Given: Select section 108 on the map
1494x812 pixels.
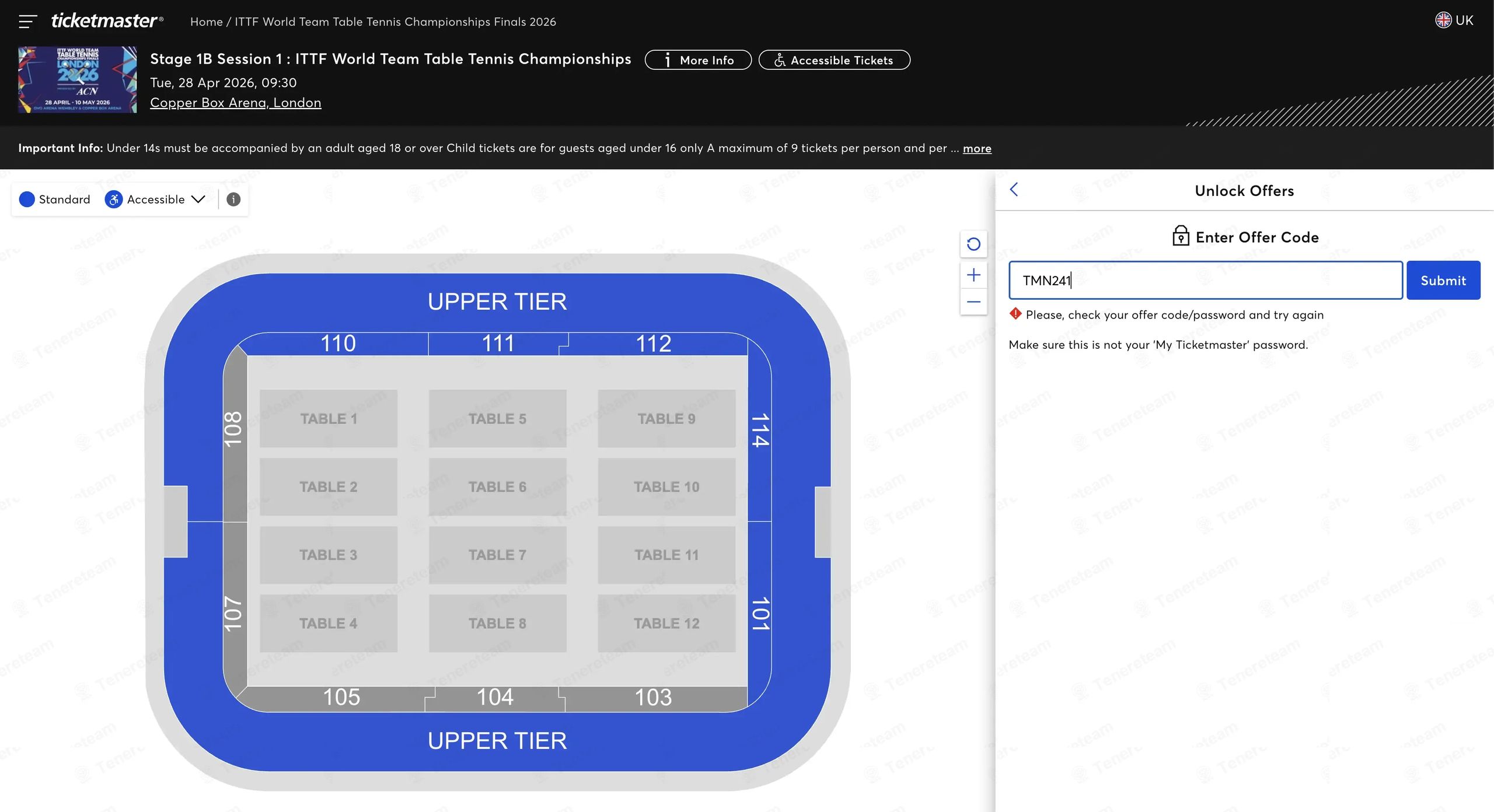Looking at the screenshot, I should (x=233, y=429).
